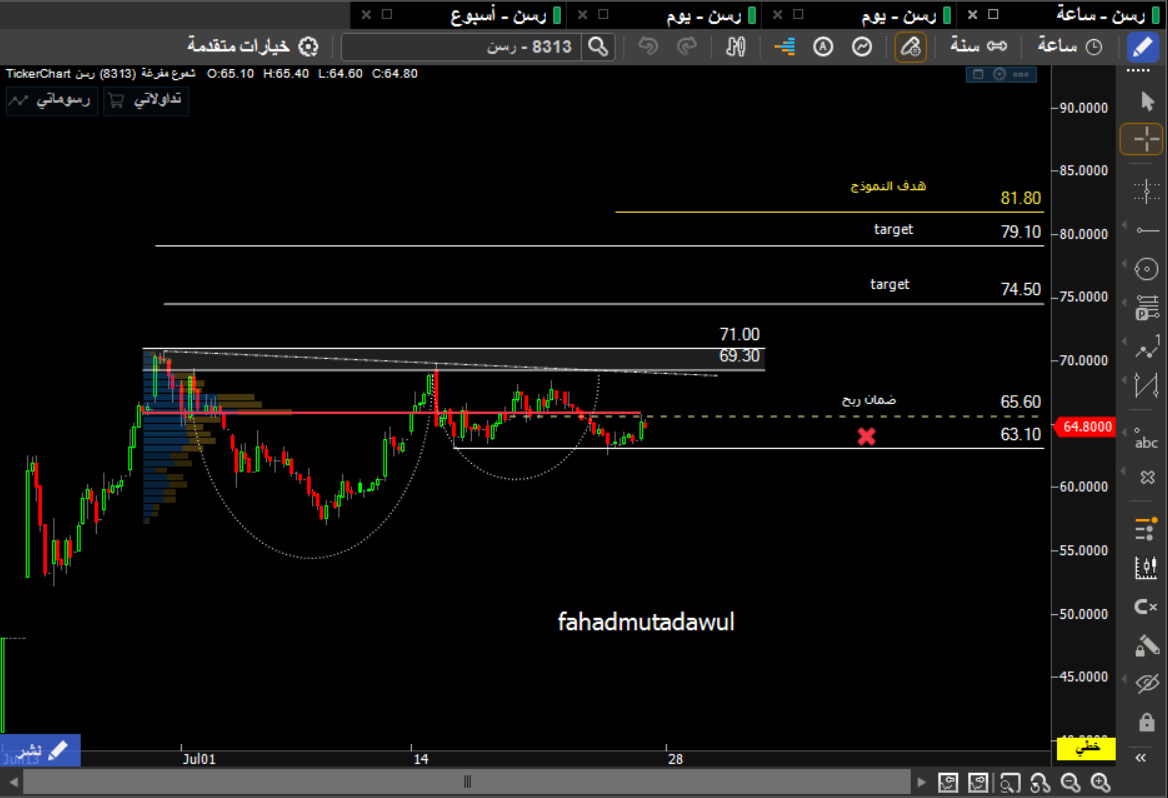The image size is (1168, 798).
Task: Maximize the رسن - أسبوع tab window
Action: (387, 14)
